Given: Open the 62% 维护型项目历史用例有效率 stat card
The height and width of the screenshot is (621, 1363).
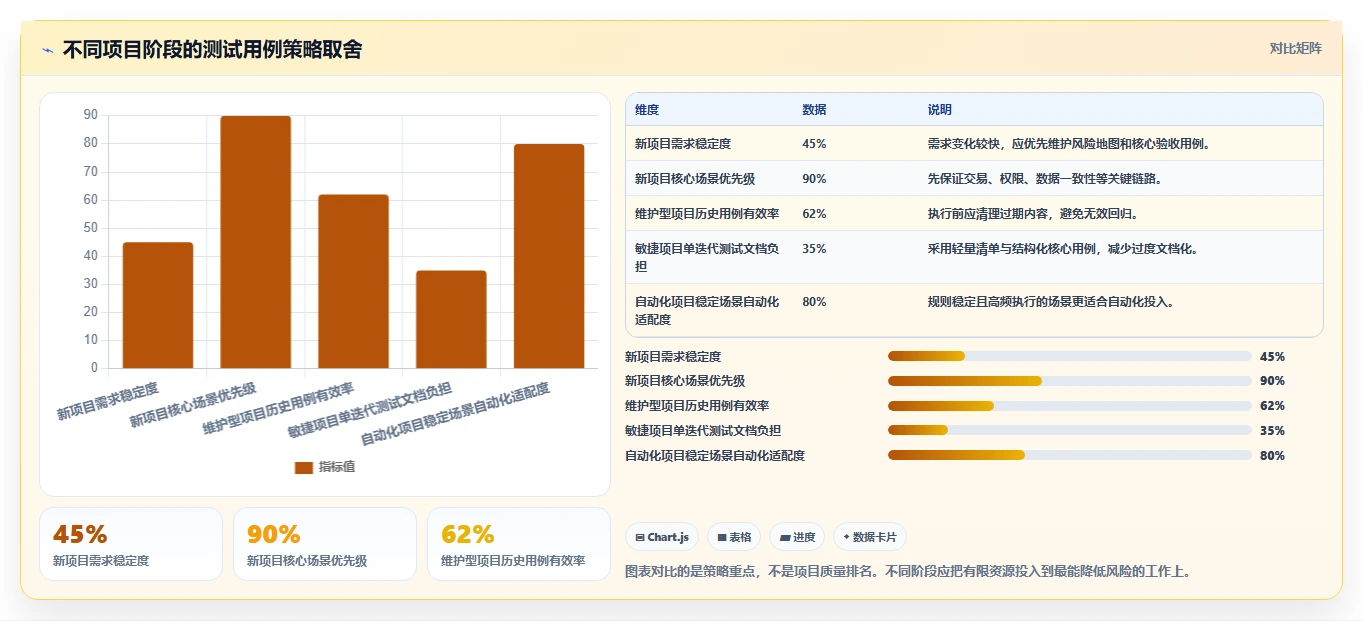Looking at the screenshot, I should (x=519, y=544).
